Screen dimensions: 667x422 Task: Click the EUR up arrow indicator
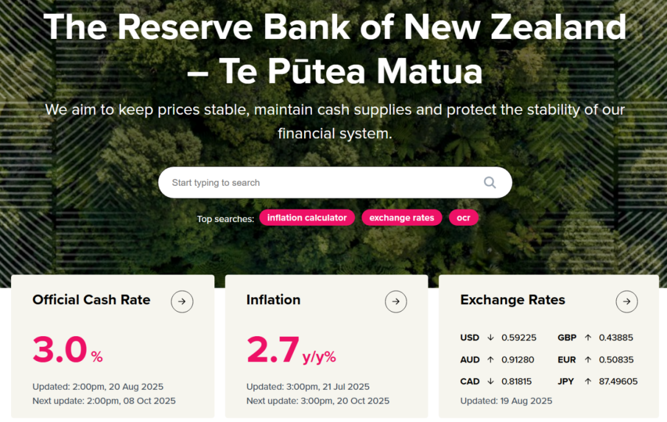pos(588,359)
